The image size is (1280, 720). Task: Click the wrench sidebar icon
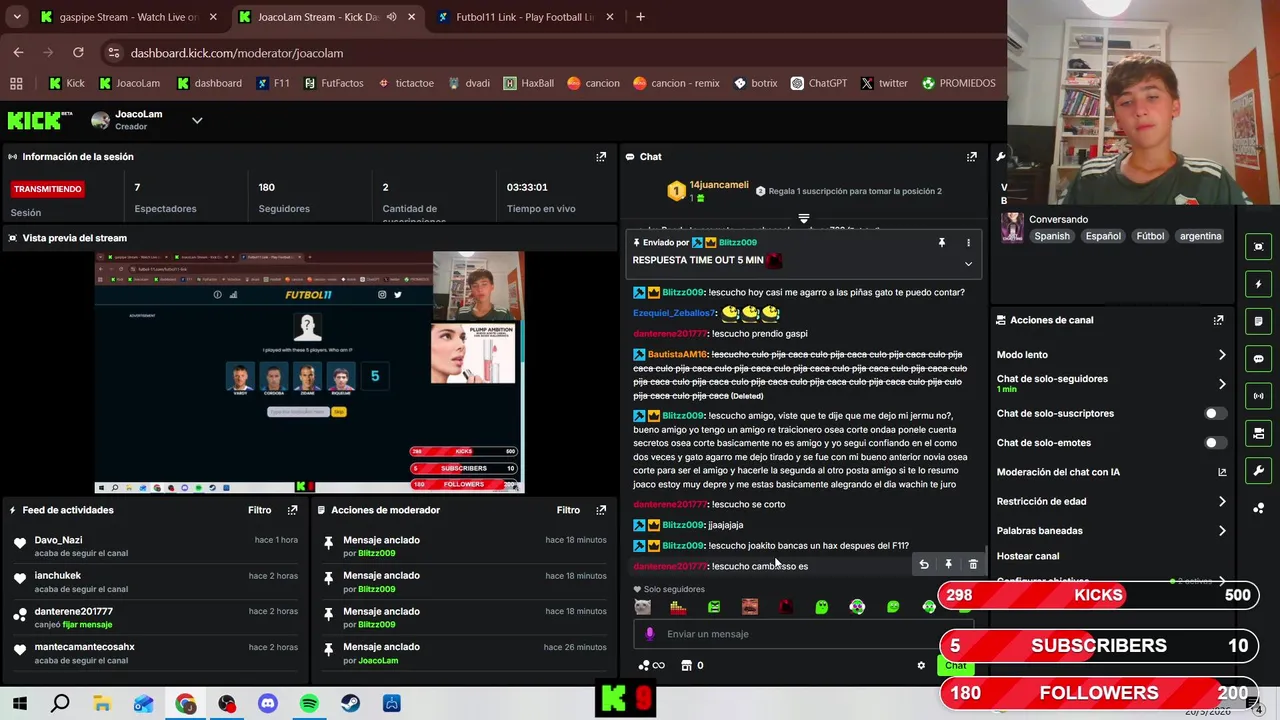click(x=1258, y=470)
